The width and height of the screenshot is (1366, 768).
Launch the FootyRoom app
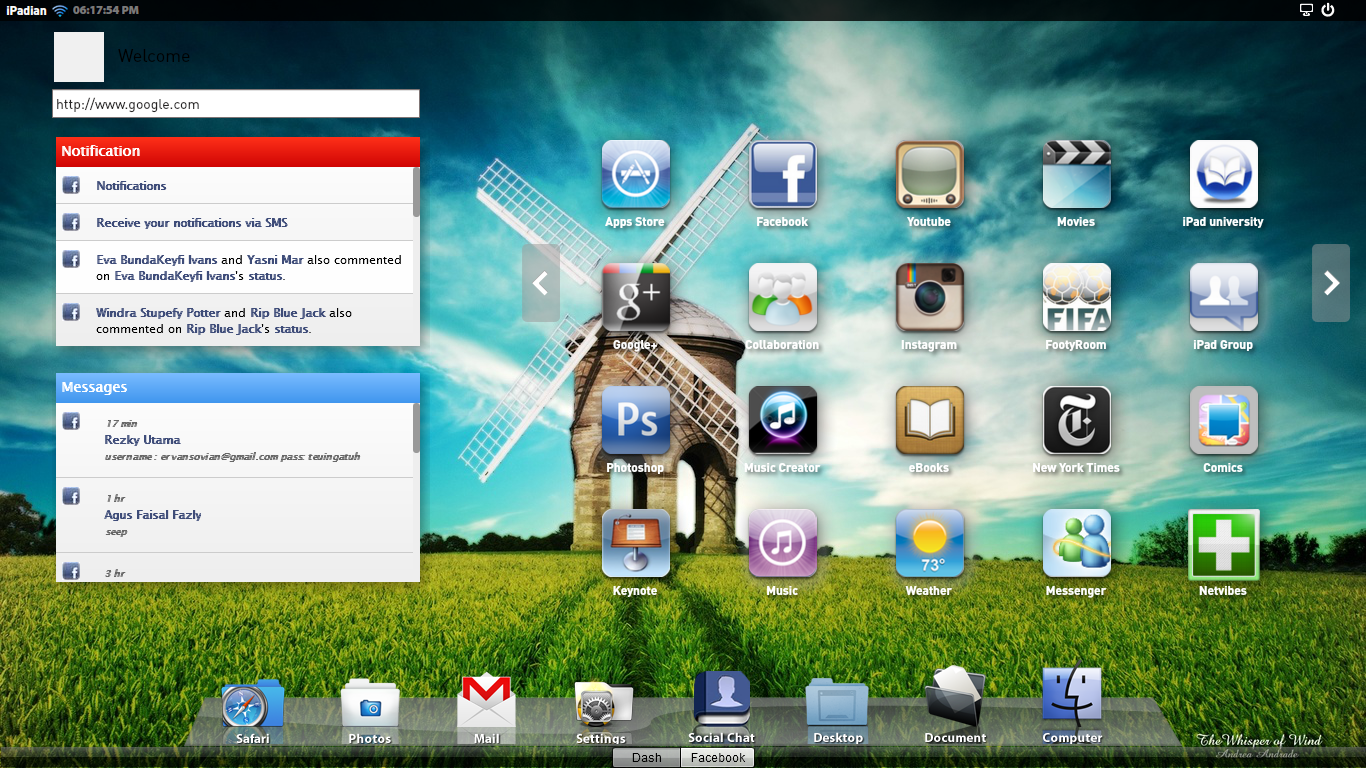tap(1076, 297)
